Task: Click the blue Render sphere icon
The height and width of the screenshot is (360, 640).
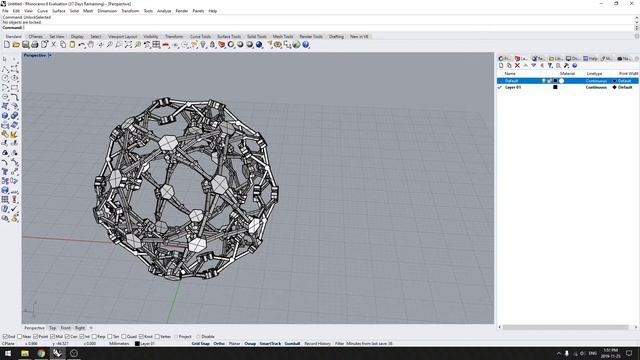Action: click(259, 45)
